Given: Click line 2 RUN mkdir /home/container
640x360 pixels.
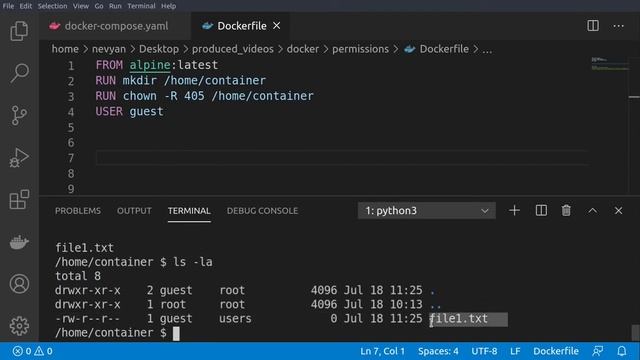Looking at the screenshot, I should (180, 80).
